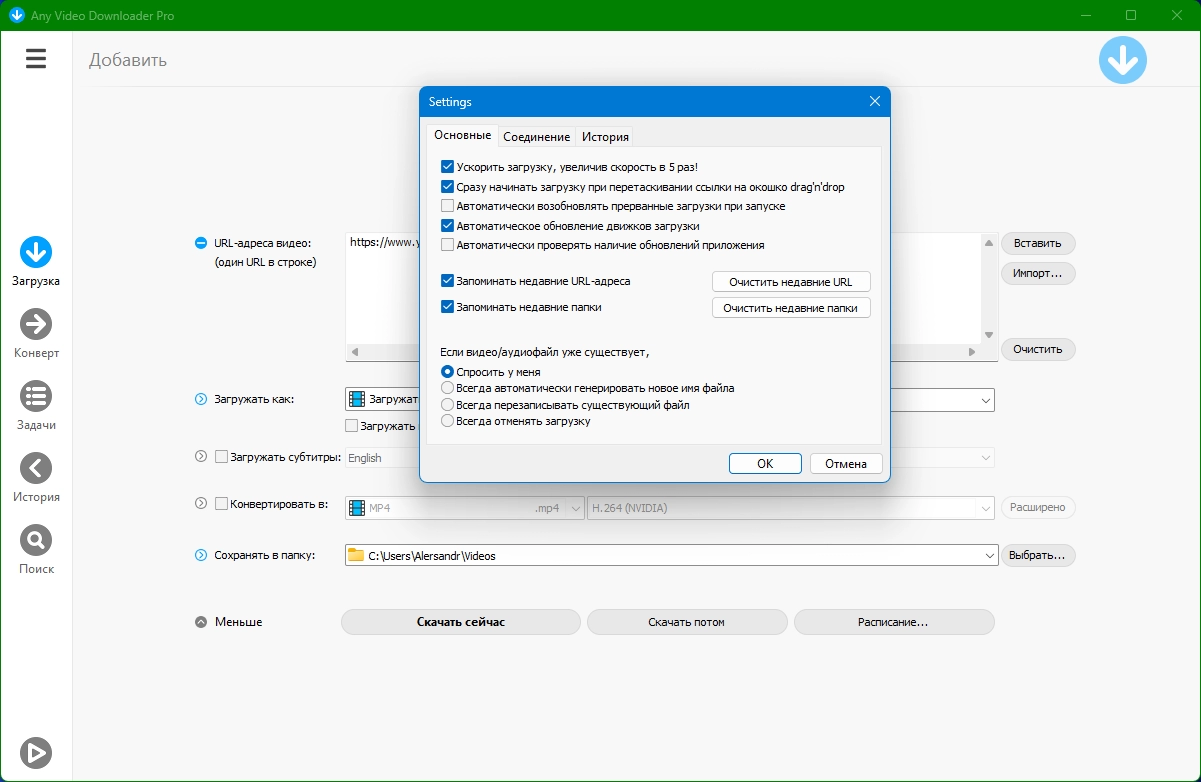Click the film icon in Загружать как field
Viewport: 1201px width, 782px height.
(357, 399)
